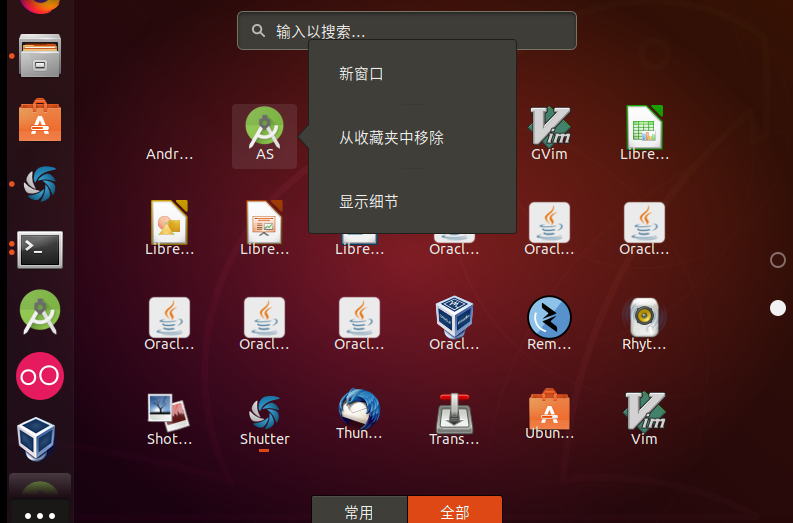Open the Oracl... VirtualBox cube icon in the grid
The width and height of the screenshot is (793, 523).
point(454,324)
